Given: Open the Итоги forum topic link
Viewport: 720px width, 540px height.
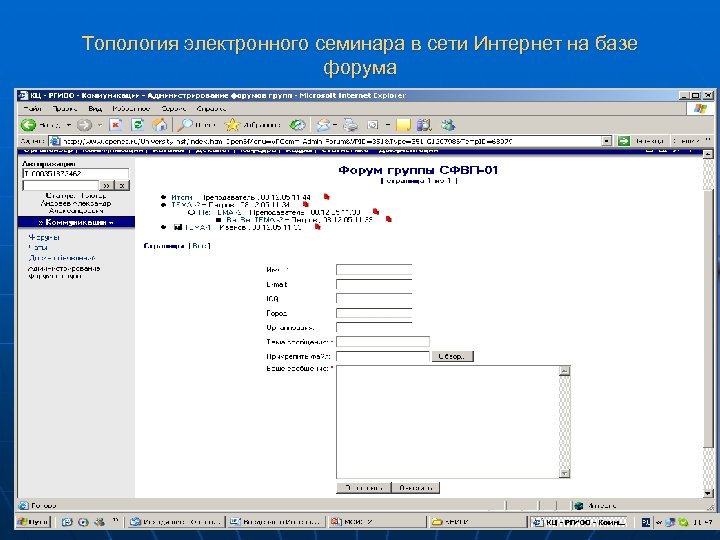Looking at the screenshot, I should 182,197.
